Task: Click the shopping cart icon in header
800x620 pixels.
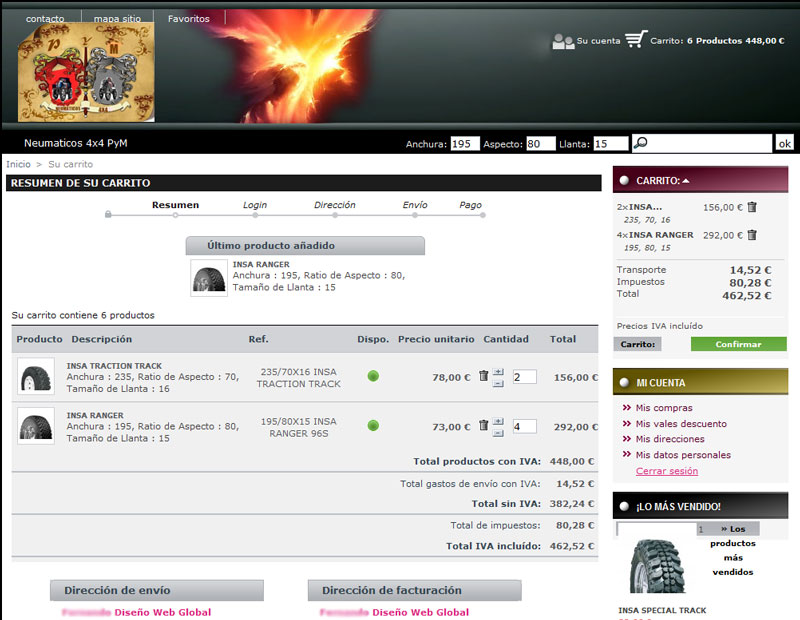Action: [x=636, y=40]
